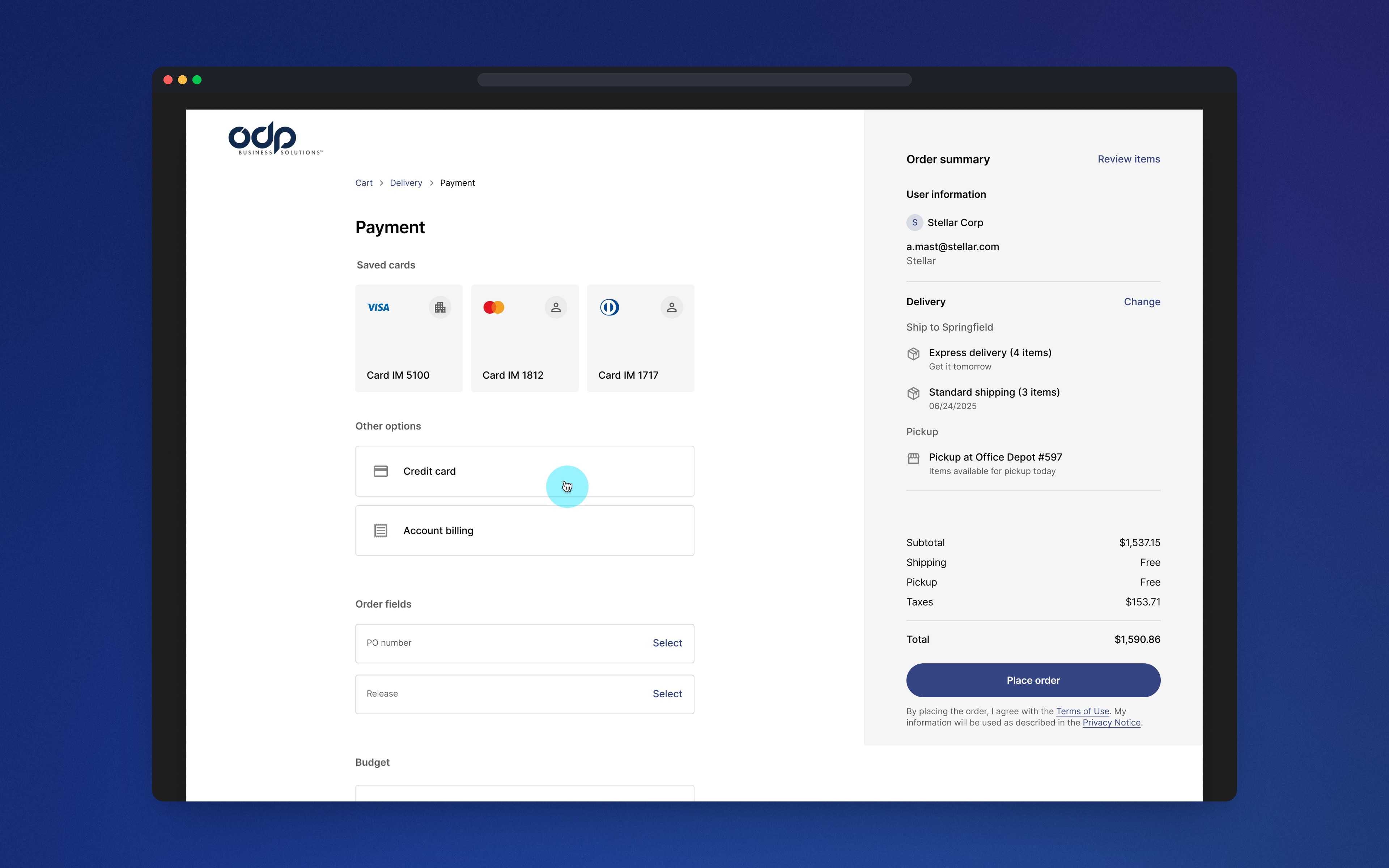This screenshot has width=1389, height=868.
Task: Go back to Delivery breadcrumb
Action: tap(406, 183)
